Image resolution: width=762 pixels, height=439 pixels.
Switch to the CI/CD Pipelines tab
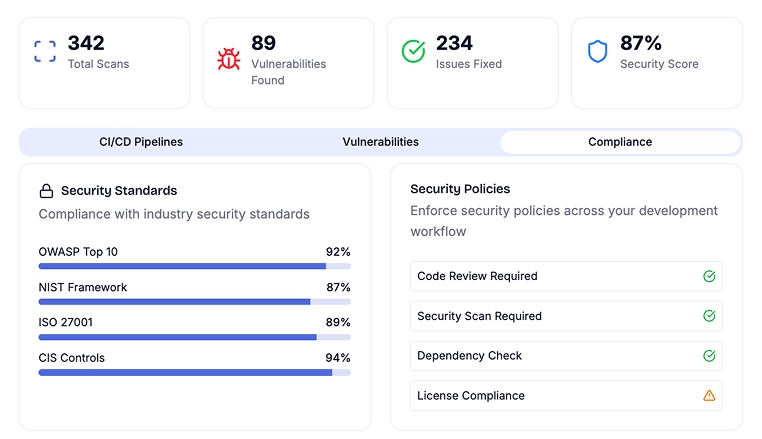[x=141, y=142]
